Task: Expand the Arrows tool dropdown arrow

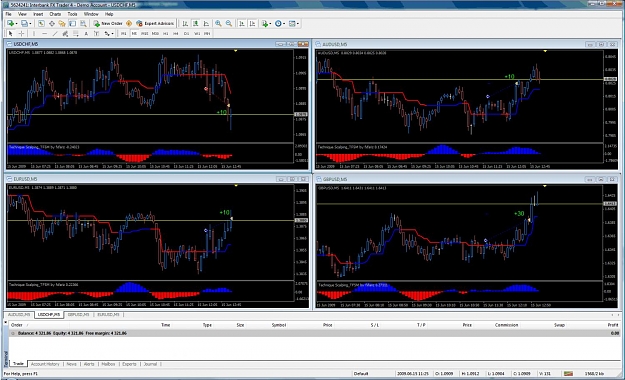Action: pos(113,33)
